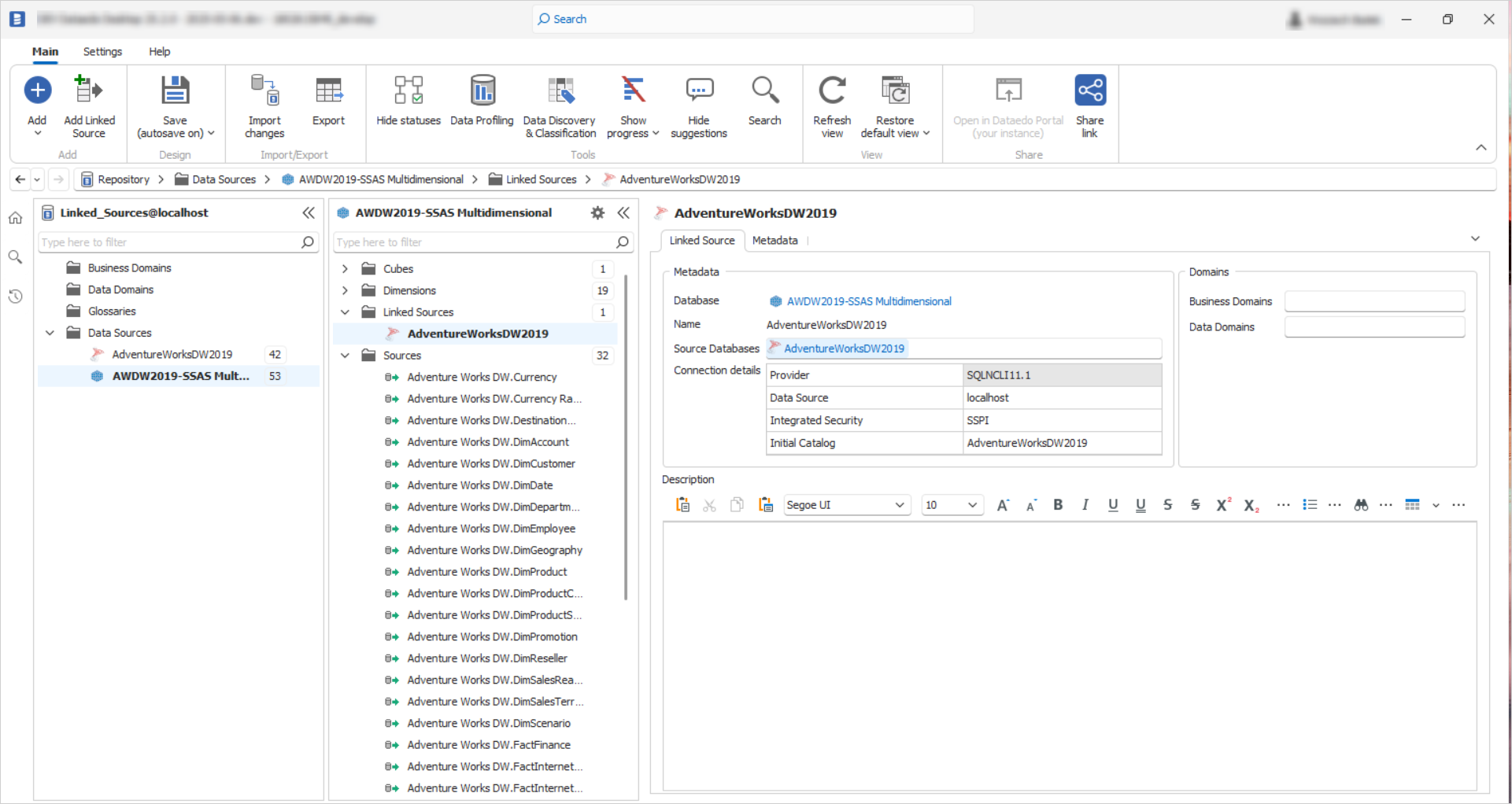Open the AWDW2019-SSAS Multidimensional database link
Screen dimensions: 1512x804
869,301
